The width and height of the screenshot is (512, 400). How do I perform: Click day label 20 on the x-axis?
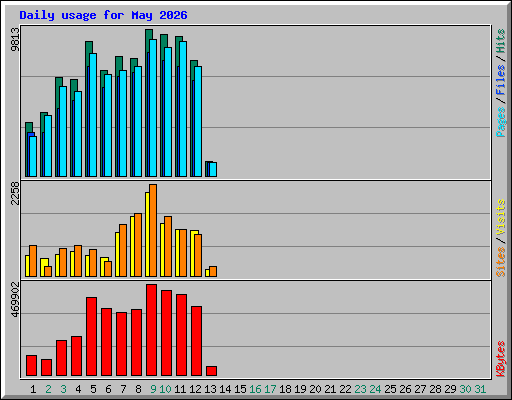point(315,389)
